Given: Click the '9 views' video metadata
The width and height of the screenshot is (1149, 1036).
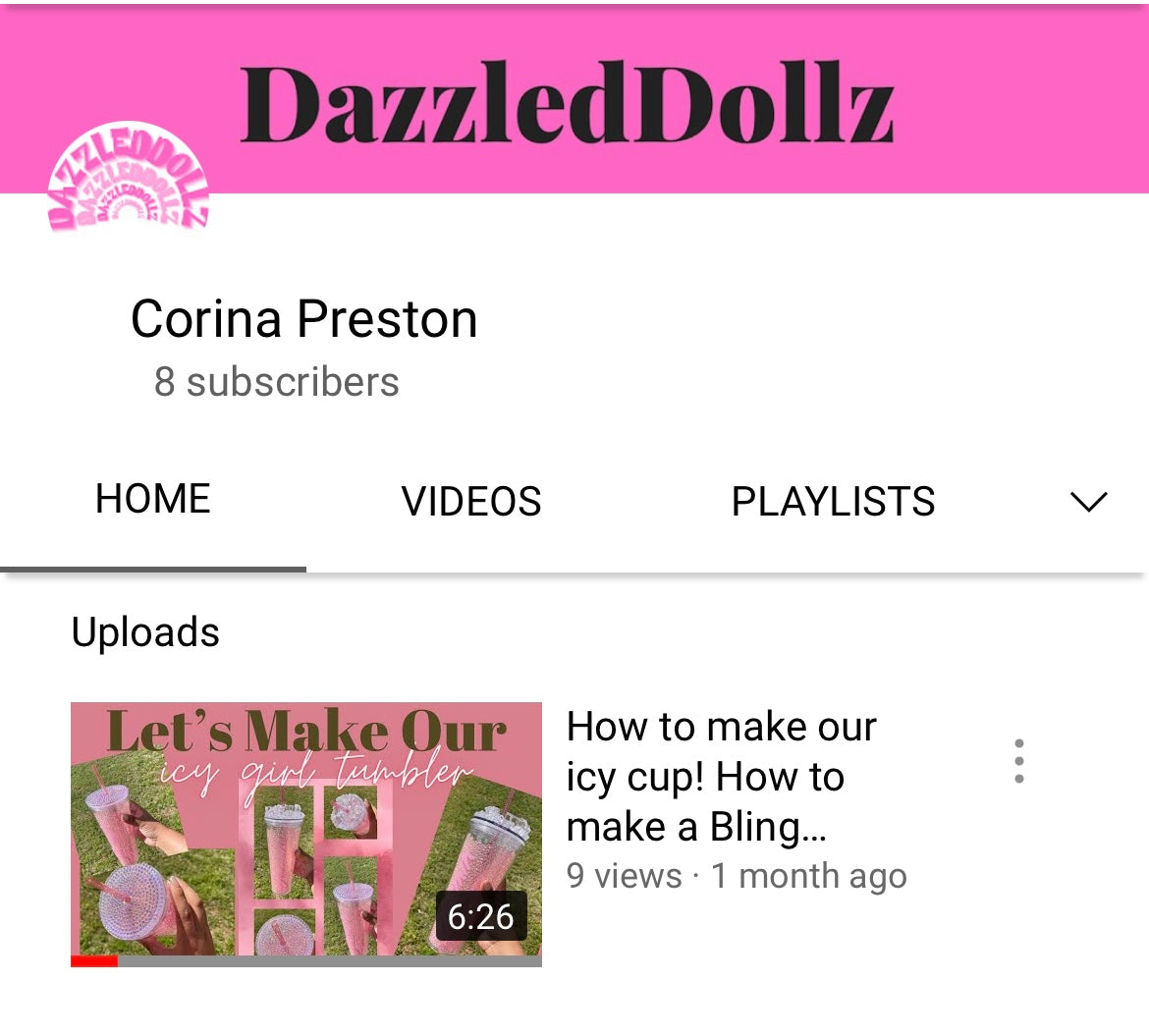Looking at the screenshot, I should click(624, 876).
